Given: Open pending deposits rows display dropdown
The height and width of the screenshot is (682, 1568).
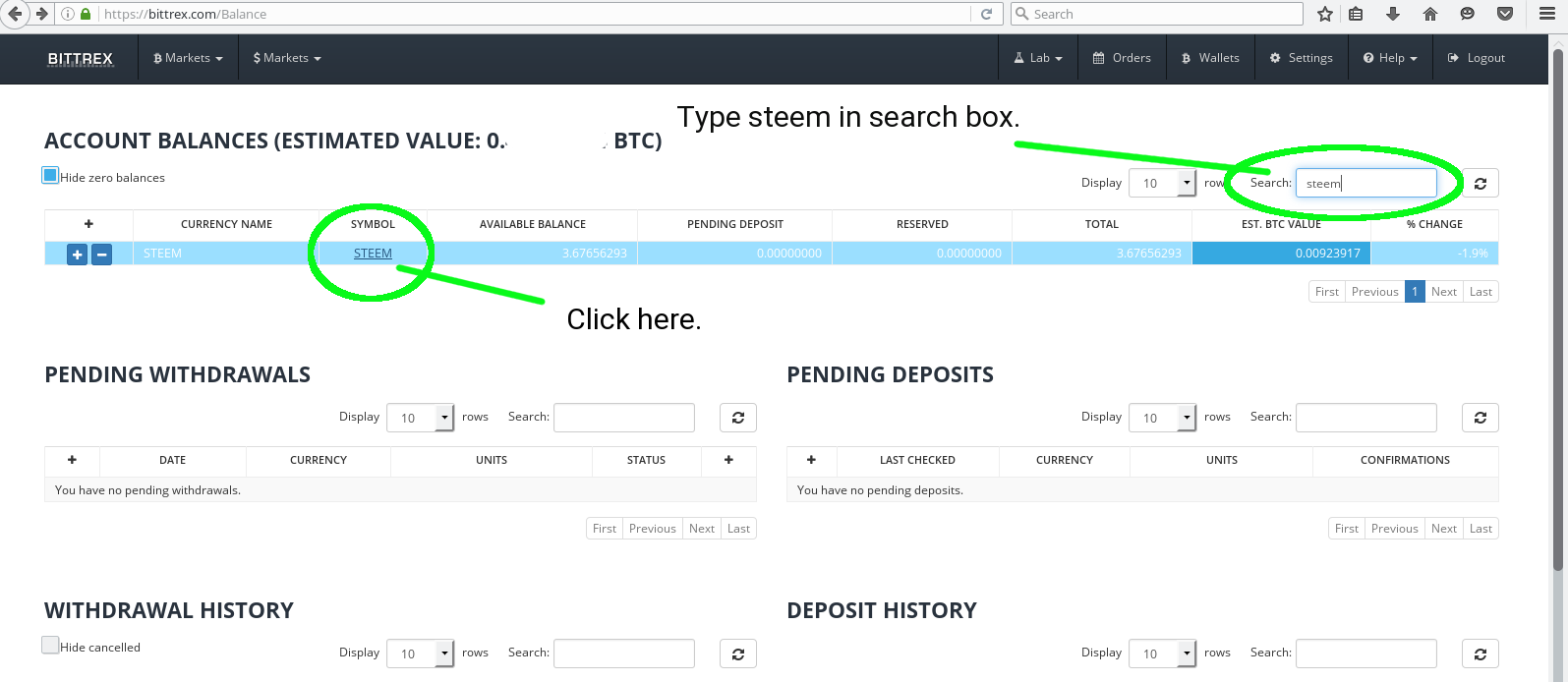Looking at the screenshot, I should 1162,418.
